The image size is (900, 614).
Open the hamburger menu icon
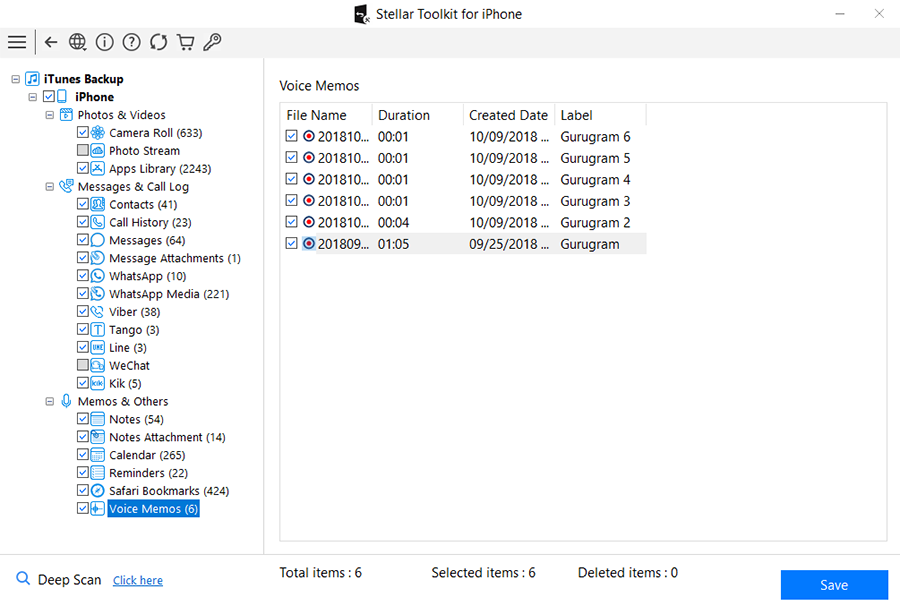(17, 42)
